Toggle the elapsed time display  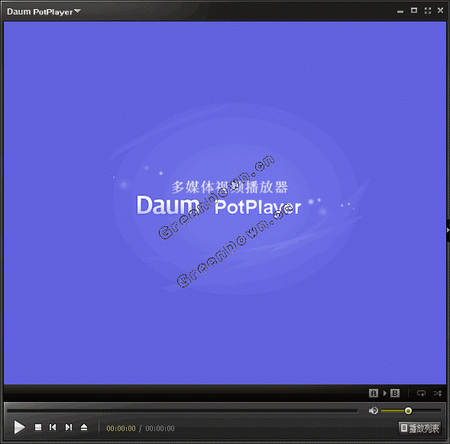[x=121, y=428]
